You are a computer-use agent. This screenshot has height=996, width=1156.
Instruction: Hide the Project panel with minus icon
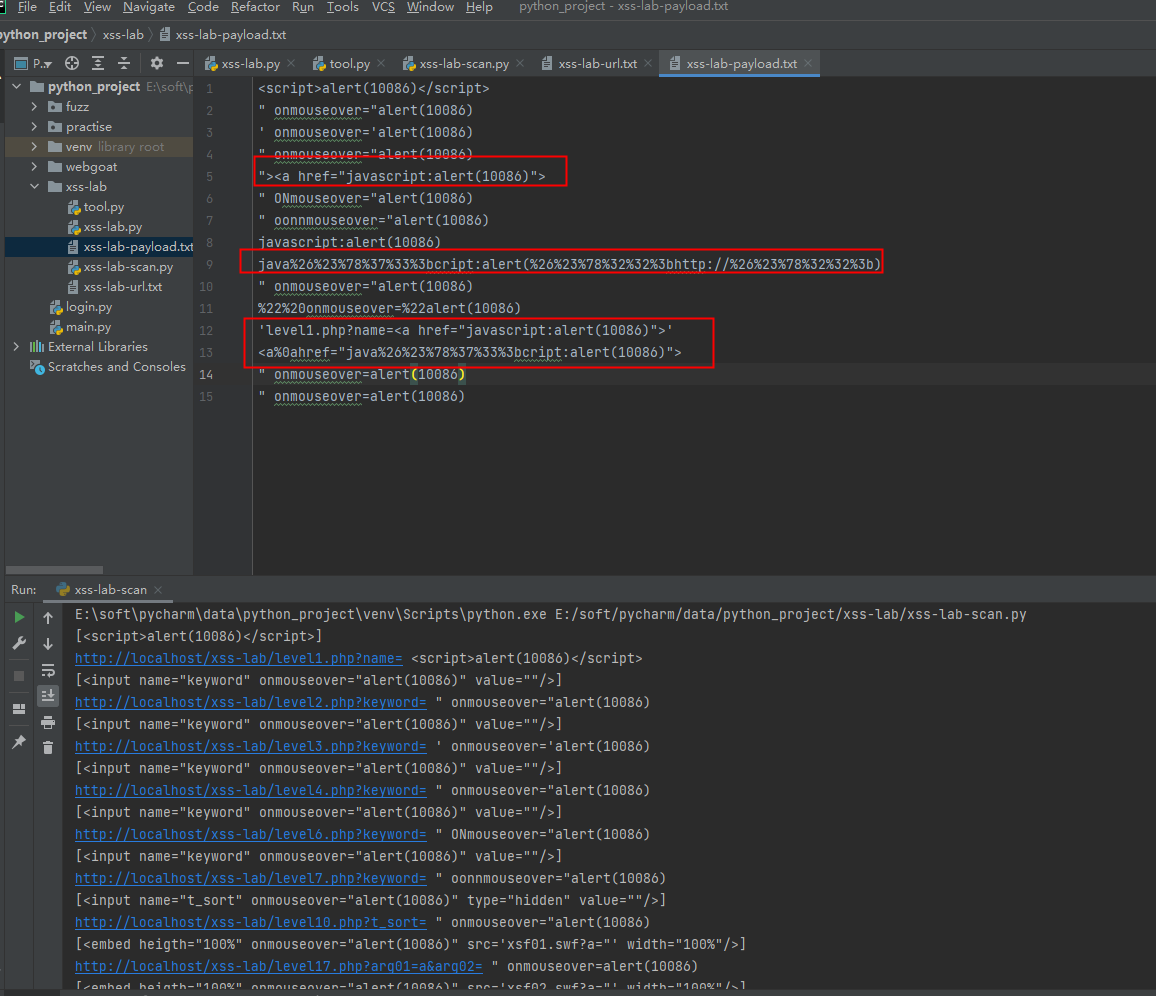(x=183, y=63)
